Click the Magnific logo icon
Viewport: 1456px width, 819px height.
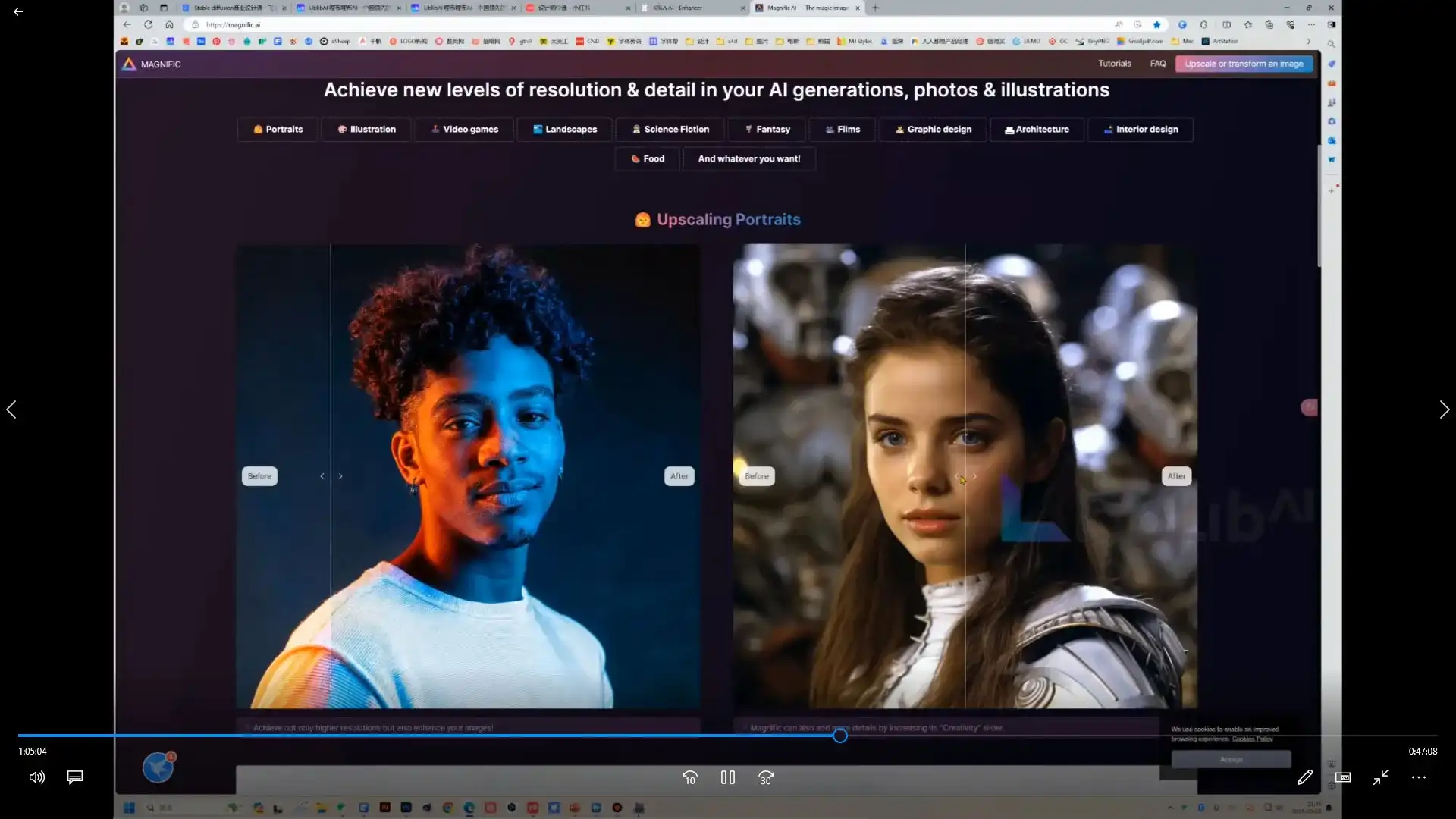pyautogui.click(x=130, y=64)
